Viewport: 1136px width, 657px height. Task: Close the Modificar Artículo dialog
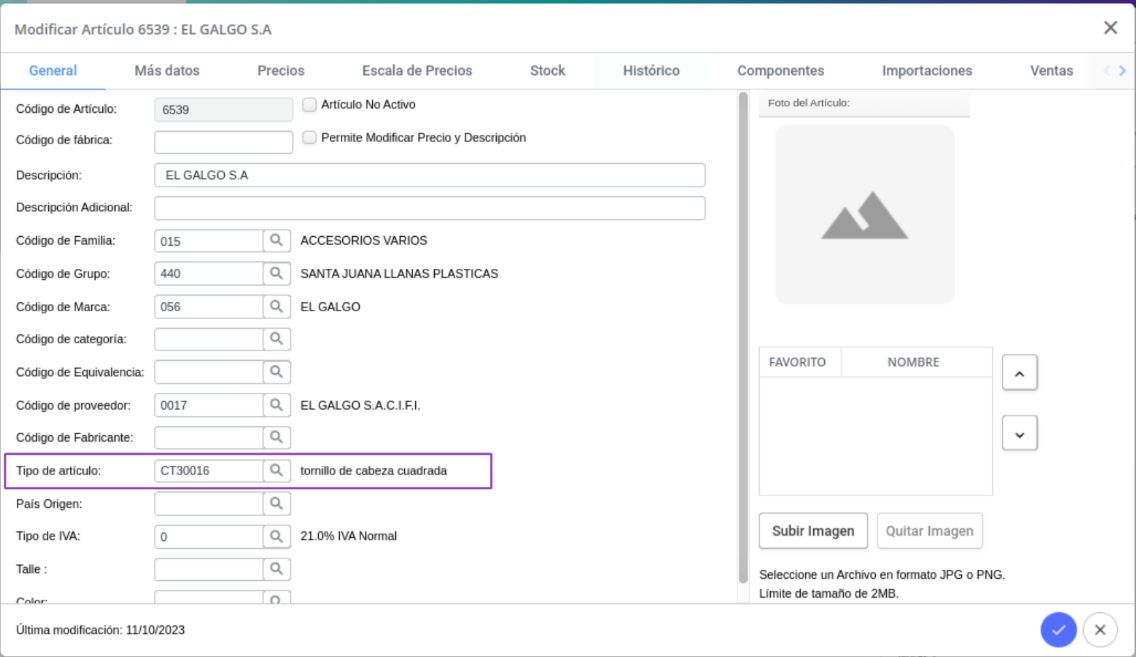tap(1110, 28)
